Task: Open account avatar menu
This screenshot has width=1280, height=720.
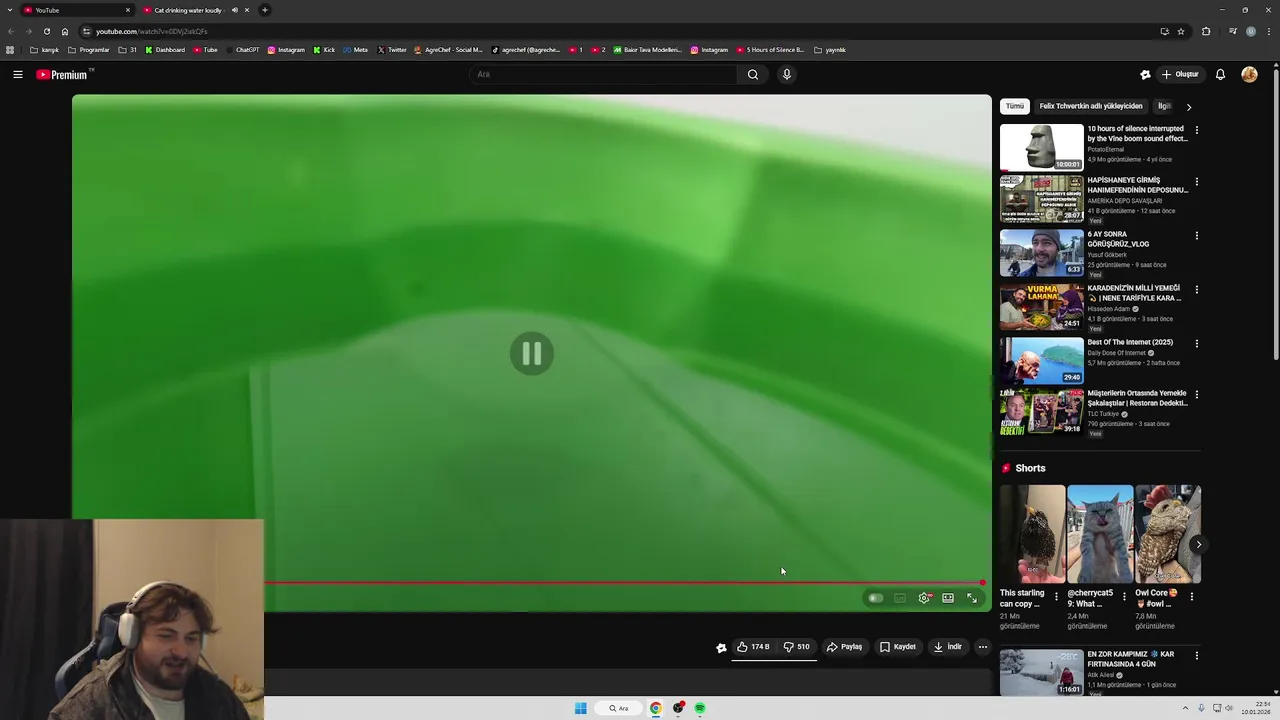Action: tap(1249, 74)
